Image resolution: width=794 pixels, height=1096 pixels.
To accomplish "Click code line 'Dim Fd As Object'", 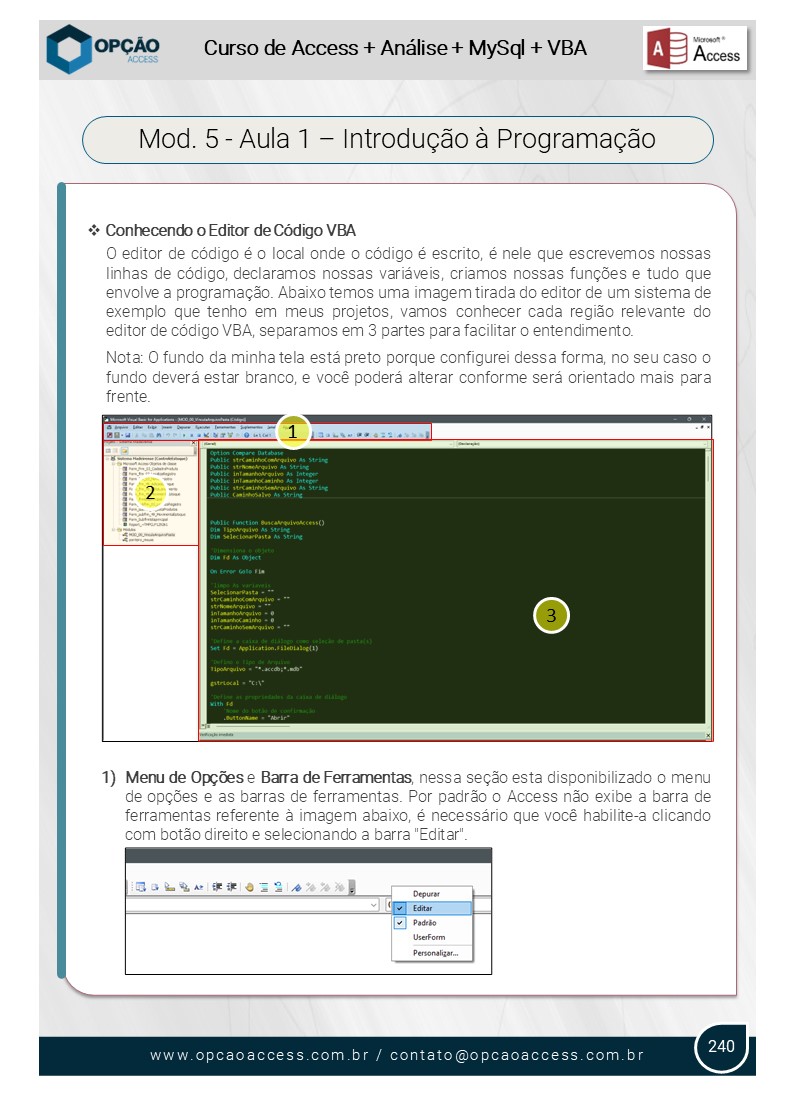I will 236,557.
